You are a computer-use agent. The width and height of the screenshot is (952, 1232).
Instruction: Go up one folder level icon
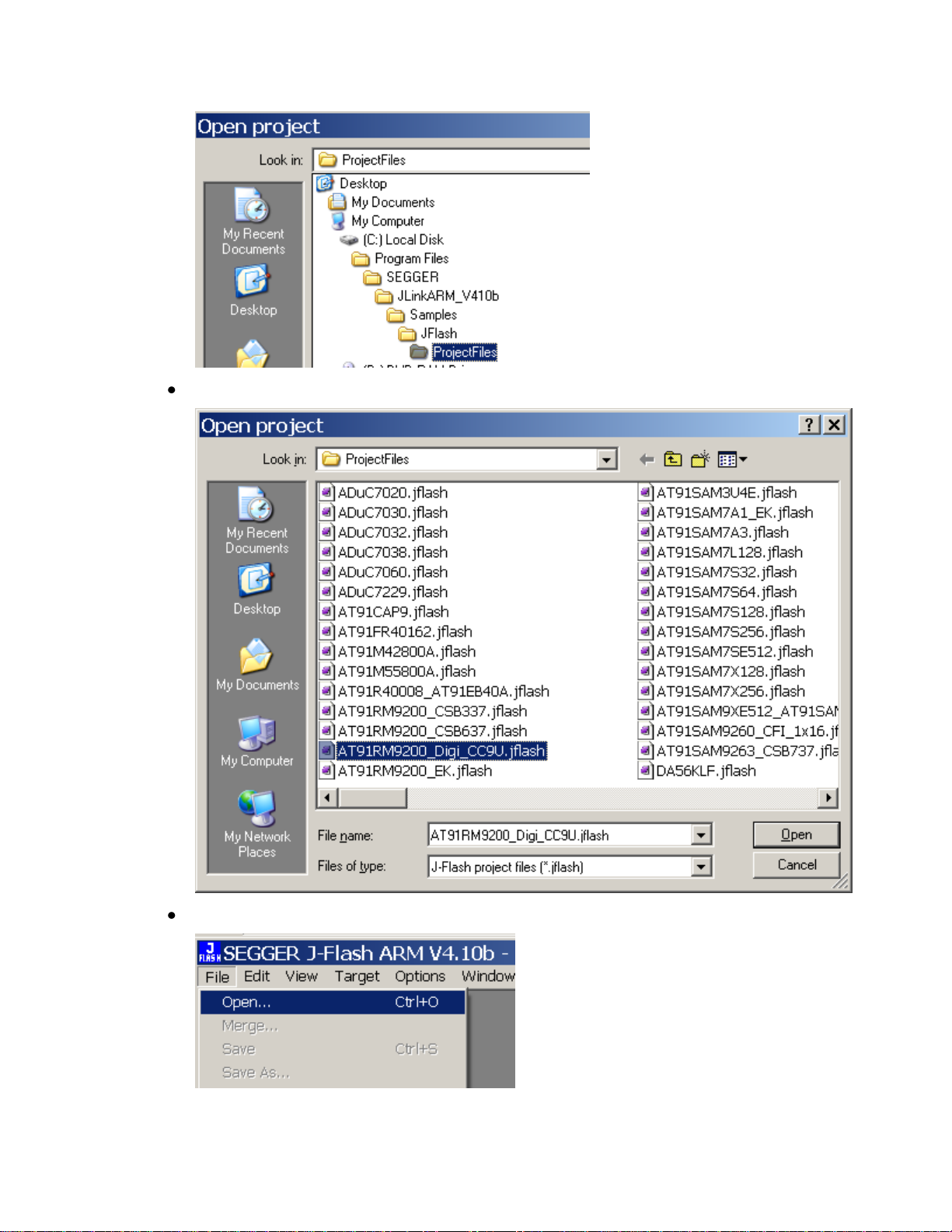tap(673, 460)
